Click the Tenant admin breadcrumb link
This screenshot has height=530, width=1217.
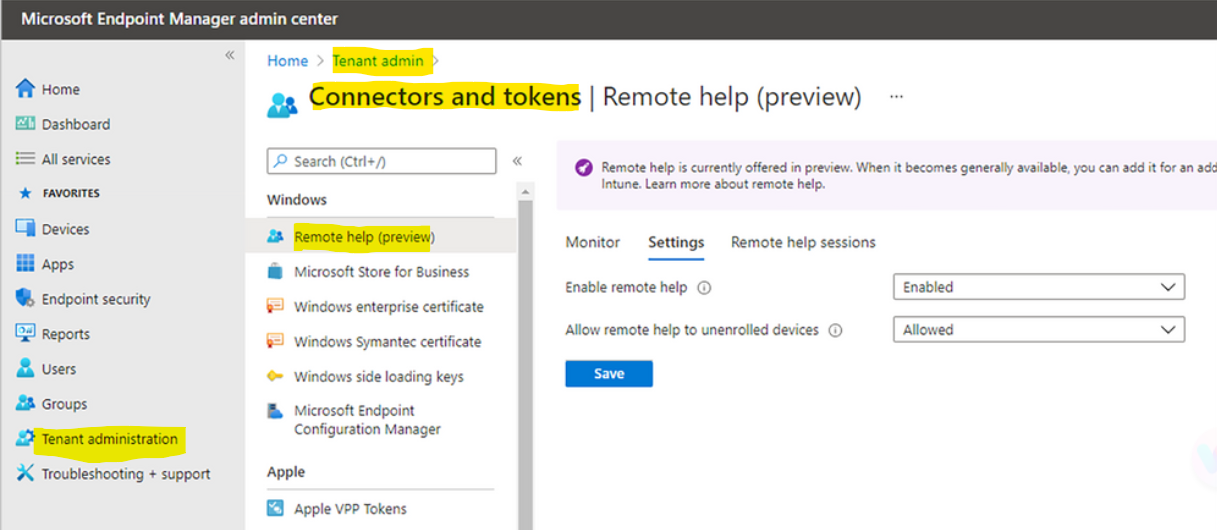click(x=378, y=61)
